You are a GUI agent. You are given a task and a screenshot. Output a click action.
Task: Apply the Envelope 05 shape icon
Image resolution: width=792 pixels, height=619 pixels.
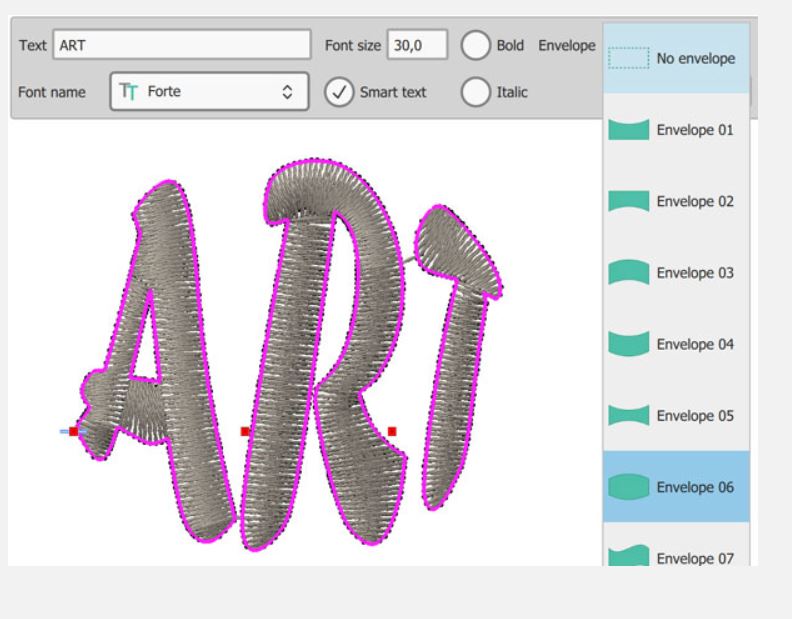click(628, 415)
